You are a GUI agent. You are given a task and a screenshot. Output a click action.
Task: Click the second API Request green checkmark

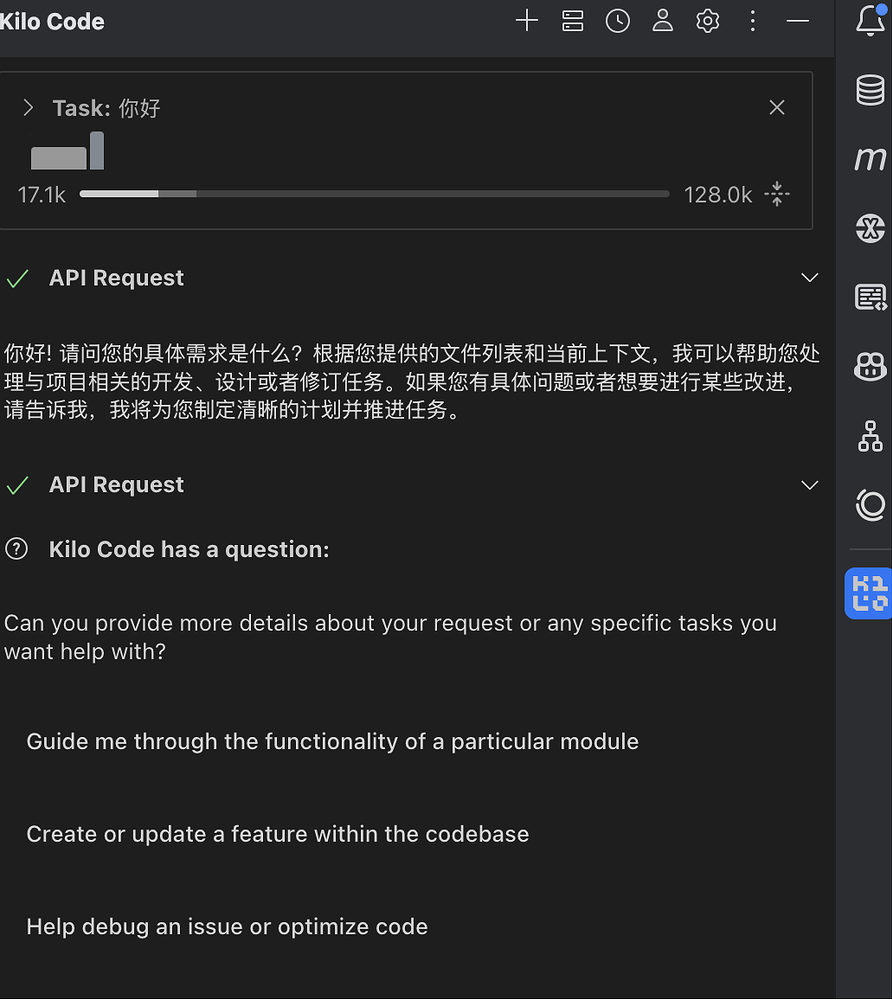click(17, 486)
